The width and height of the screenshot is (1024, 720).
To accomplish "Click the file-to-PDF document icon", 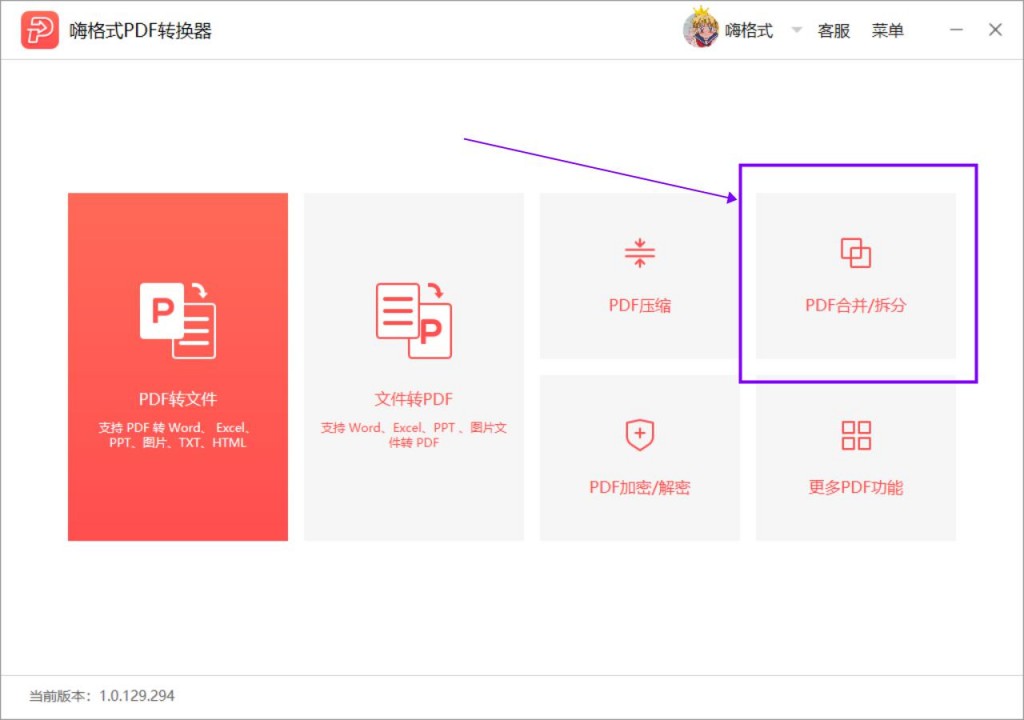I will 413,320.
